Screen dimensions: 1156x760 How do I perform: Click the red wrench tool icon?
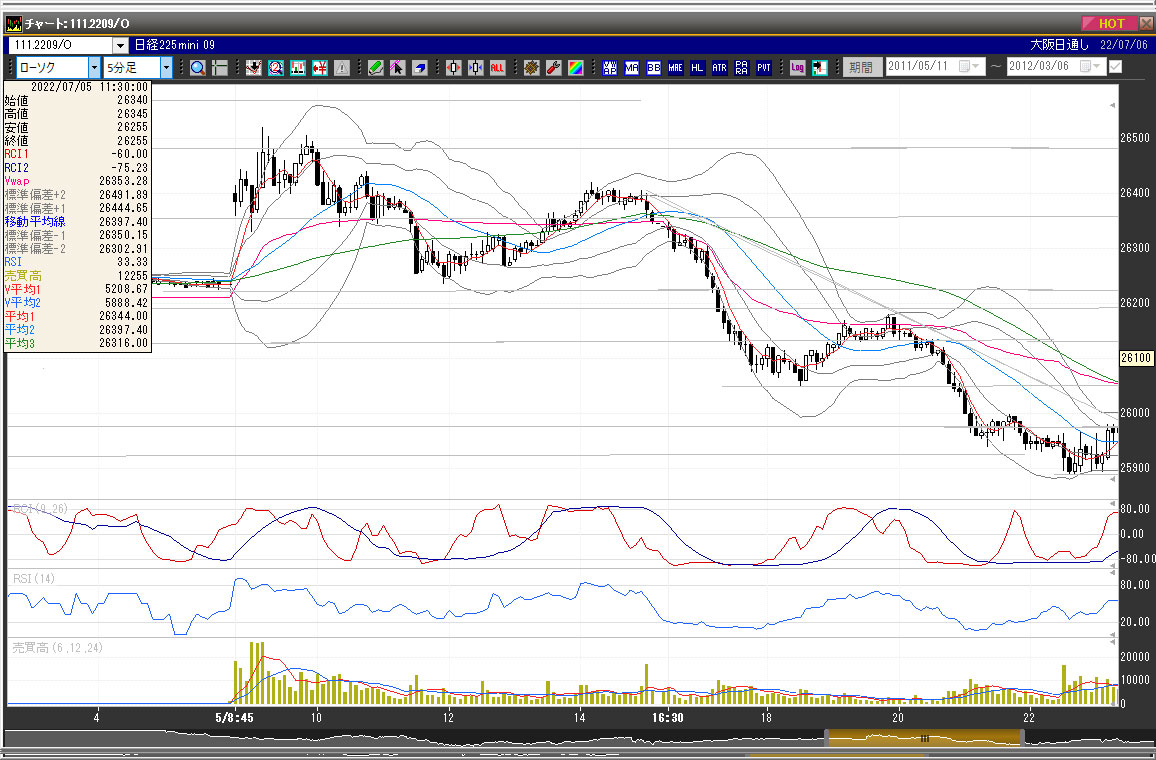coord(554,68)
